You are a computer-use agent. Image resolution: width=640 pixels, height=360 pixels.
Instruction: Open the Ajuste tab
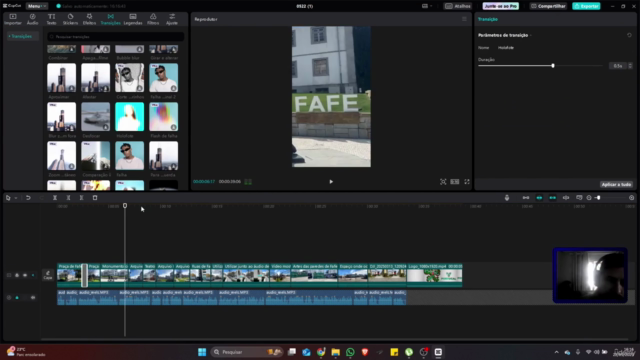(172, 19)
